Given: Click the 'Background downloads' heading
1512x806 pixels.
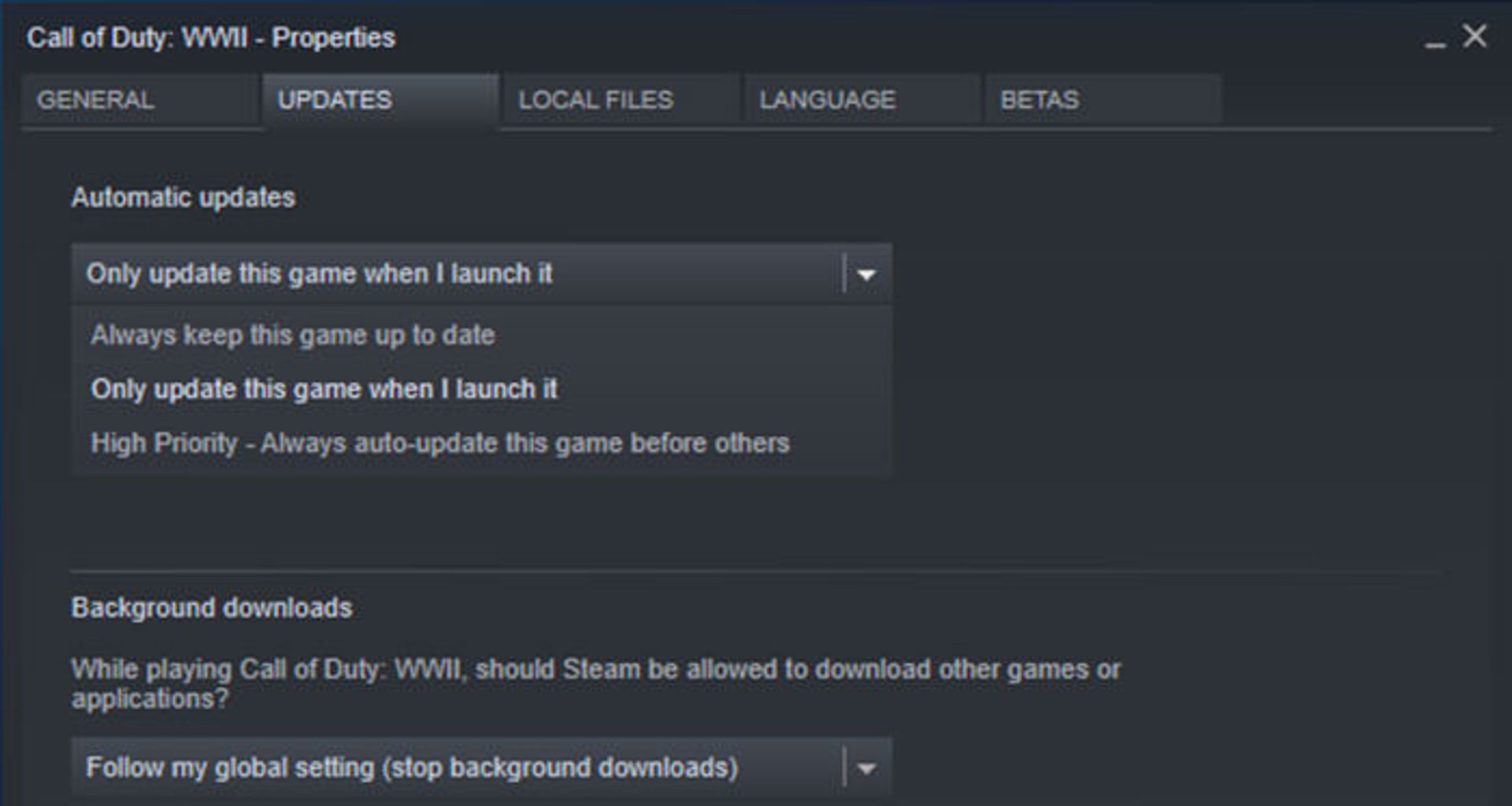Looking at the screenshot, I should pos(212,607).
